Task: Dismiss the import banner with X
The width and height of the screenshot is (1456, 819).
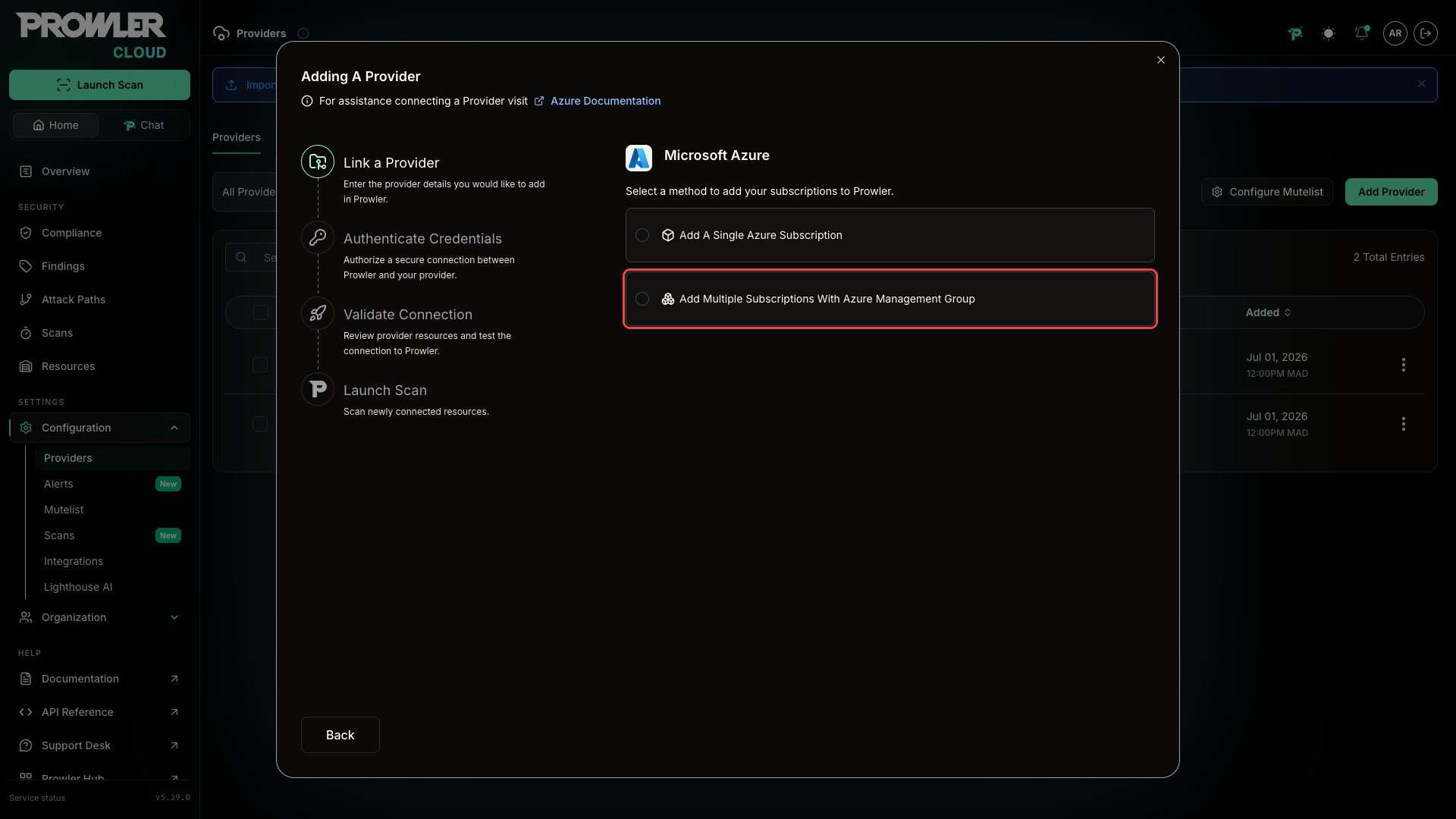Action: [x=1422, y=84]
